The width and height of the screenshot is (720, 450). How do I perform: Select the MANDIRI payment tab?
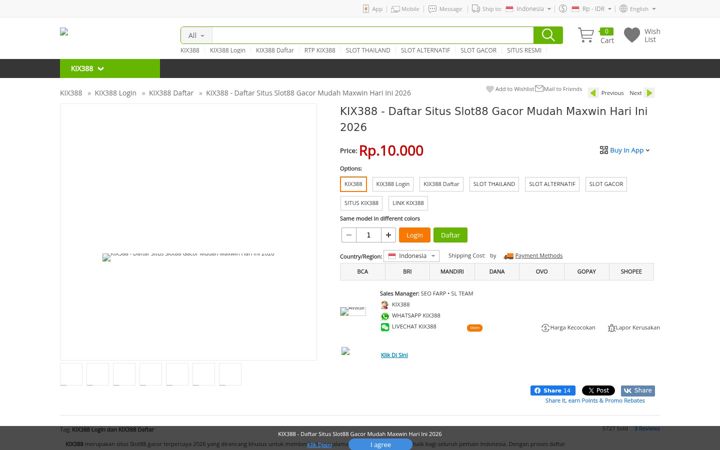[452, 272]
